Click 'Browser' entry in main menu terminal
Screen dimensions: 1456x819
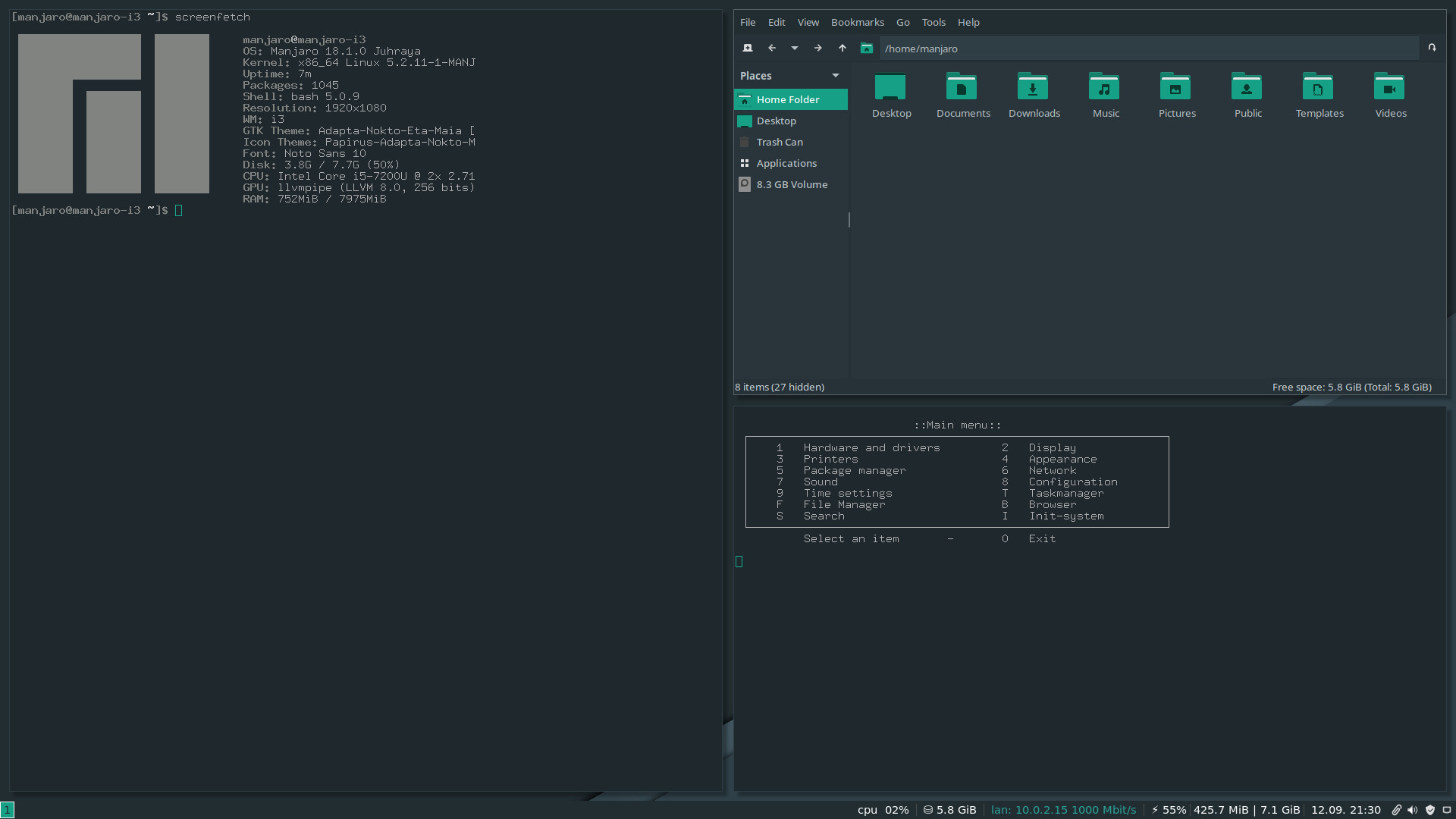point(1052,504)
